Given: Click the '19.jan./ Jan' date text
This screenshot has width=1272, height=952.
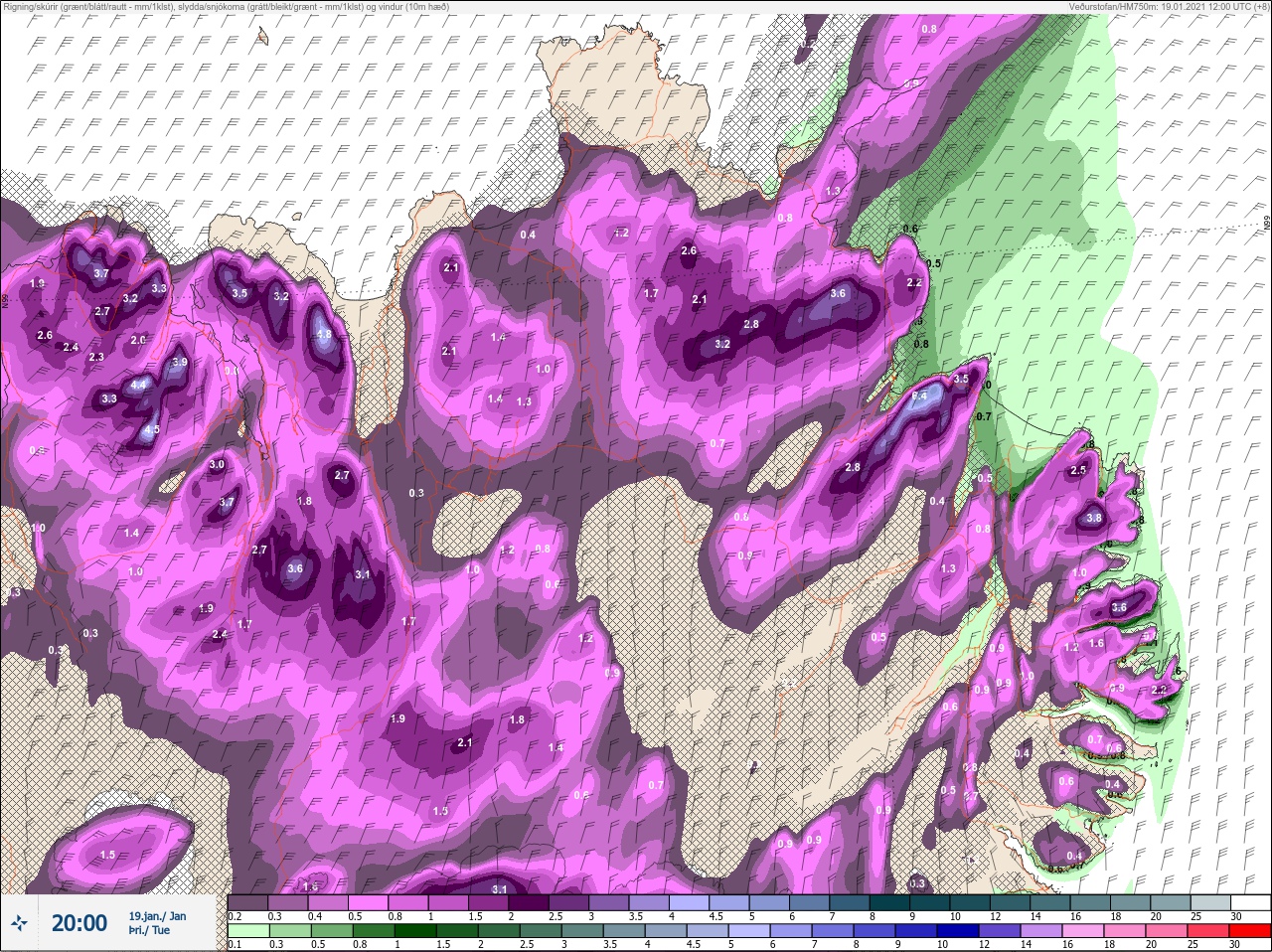Looking at the screenshot, I should pyautogui.click(x=157, y=915).
